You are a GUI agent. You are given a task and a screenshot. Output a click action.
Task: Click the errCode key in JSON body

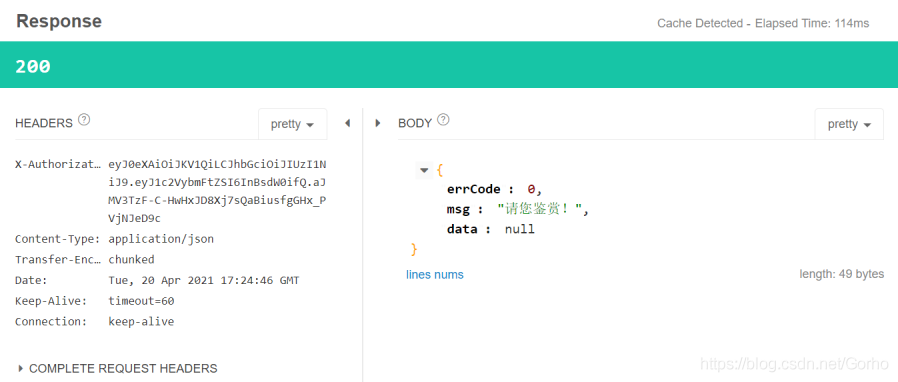[x=474, y=189]
